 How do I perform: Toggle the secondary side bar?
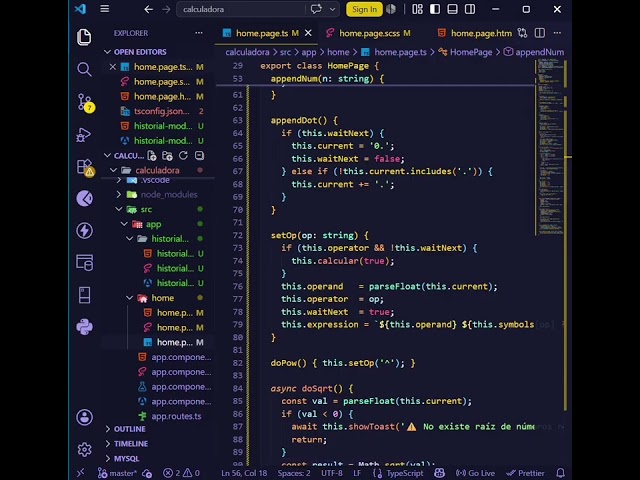pos(470,9)
